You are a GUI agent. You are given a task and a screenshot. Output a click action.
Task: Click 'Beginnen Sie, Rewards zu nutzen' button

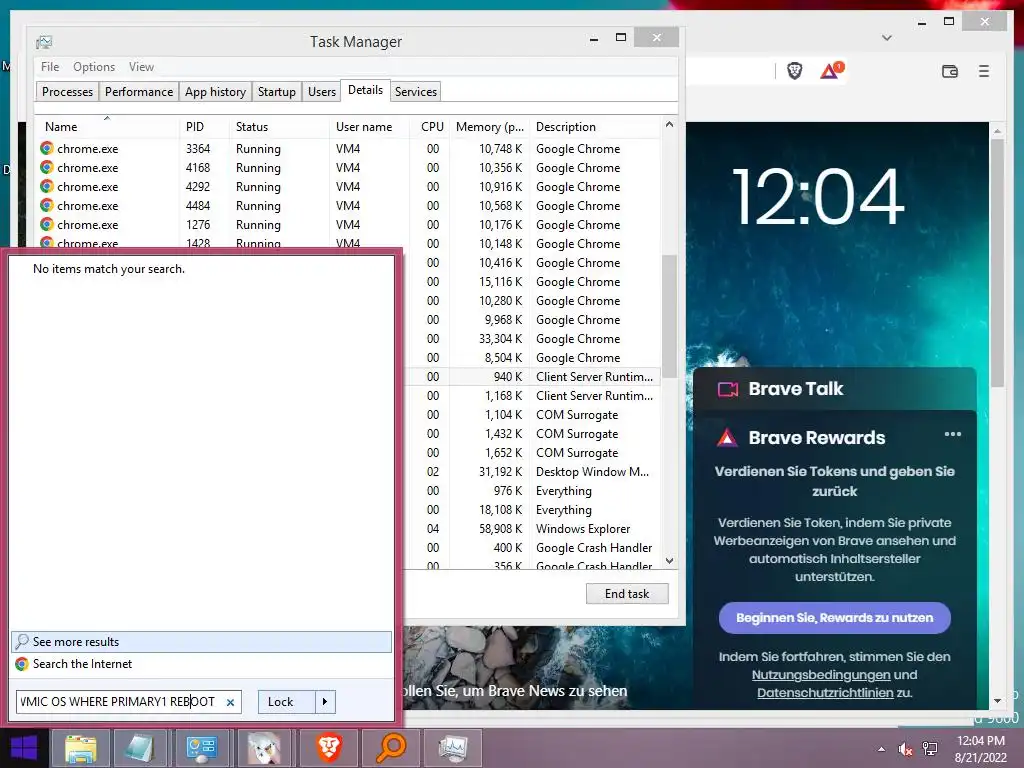[x=835, y=618]
